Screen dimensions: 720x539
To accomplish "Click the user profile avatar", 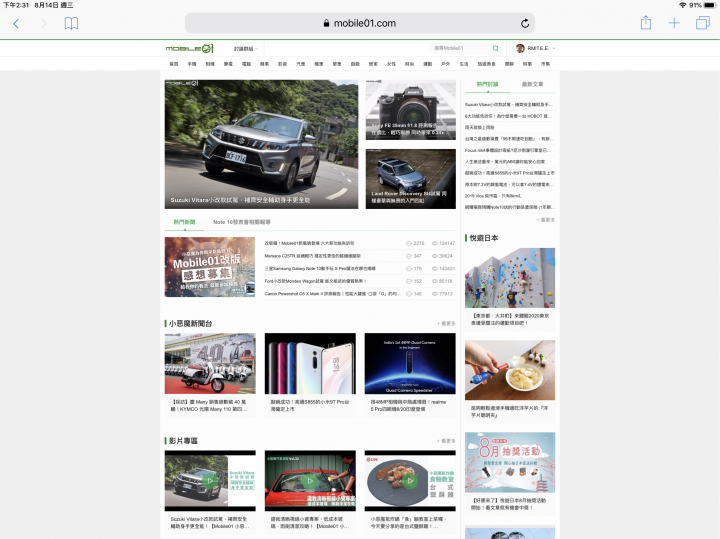I will [520, 48].
